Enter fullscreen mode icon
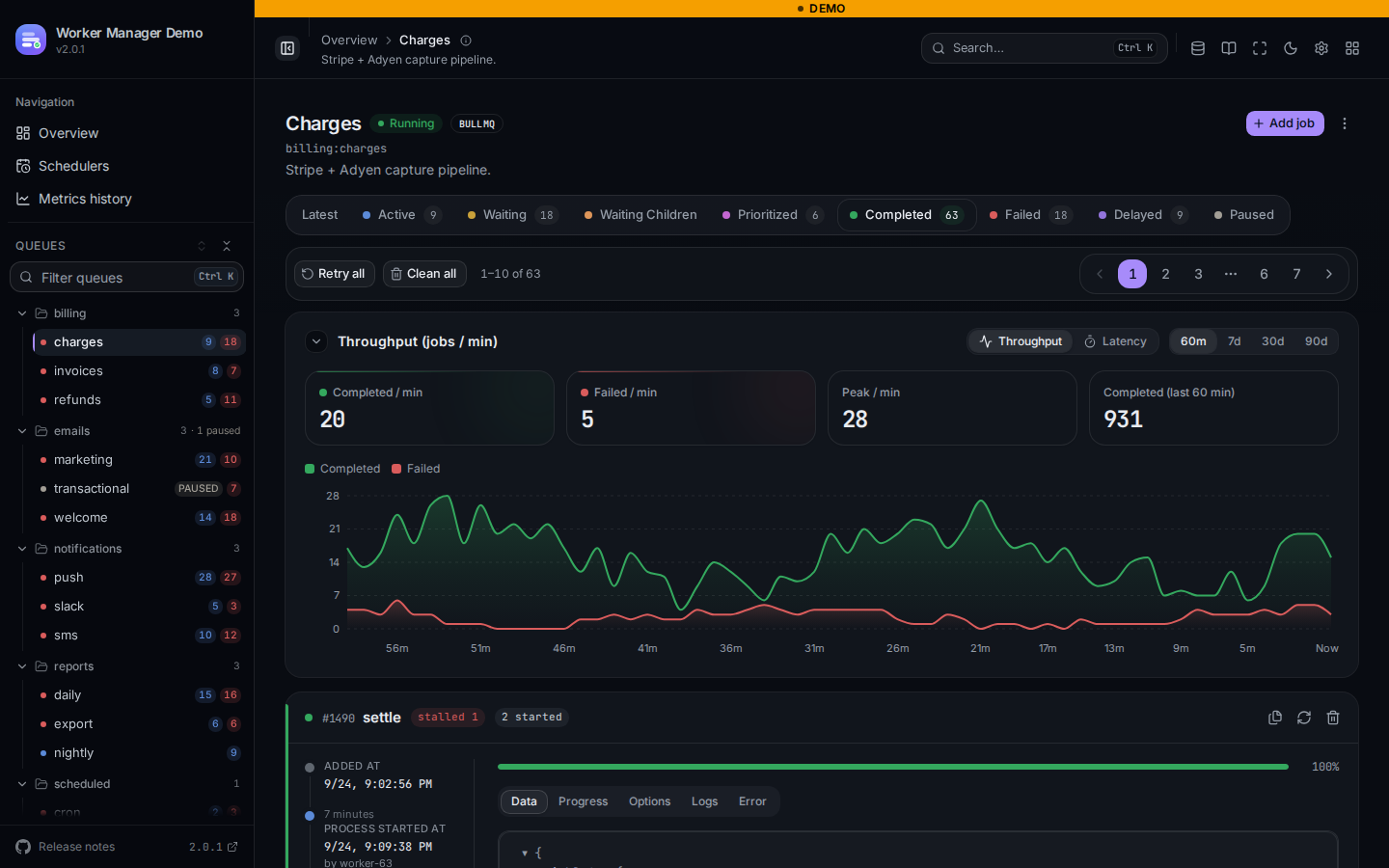 pos(1260,48)
